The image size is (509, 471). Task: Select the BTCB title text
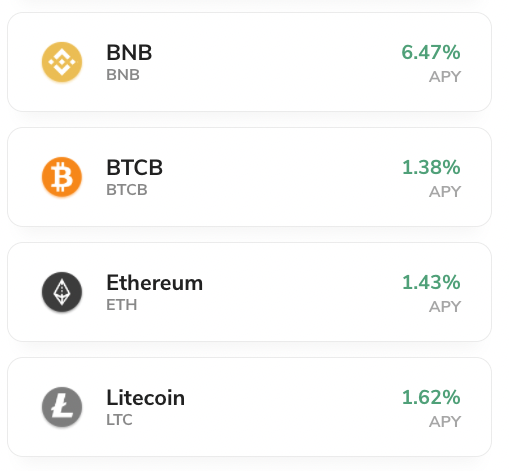(x=135, y=167)
